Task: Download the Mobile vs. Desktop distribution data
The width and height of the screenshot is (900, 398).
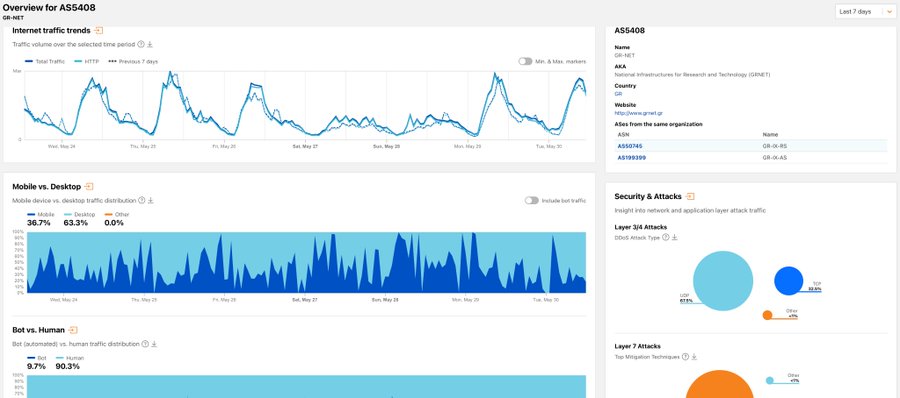Action: 151,200
